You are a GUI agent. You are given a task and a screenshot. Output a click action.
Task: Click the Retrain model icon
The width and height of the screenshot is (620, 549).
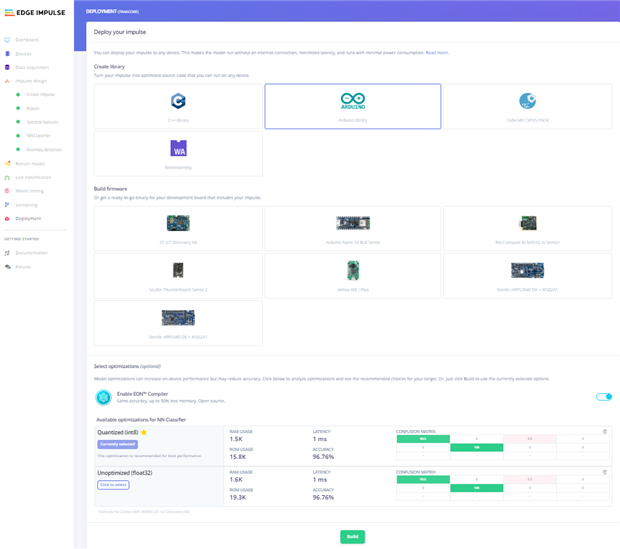click(x=7, y=163)
